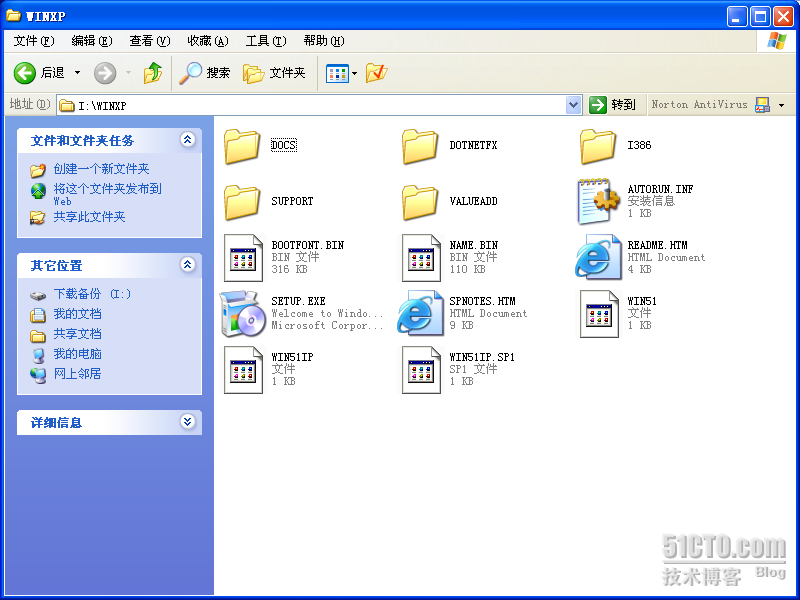Screen dimensions: 800x600
Task: Click 共享此文件夹 link
Action: [x=89, y=217]
